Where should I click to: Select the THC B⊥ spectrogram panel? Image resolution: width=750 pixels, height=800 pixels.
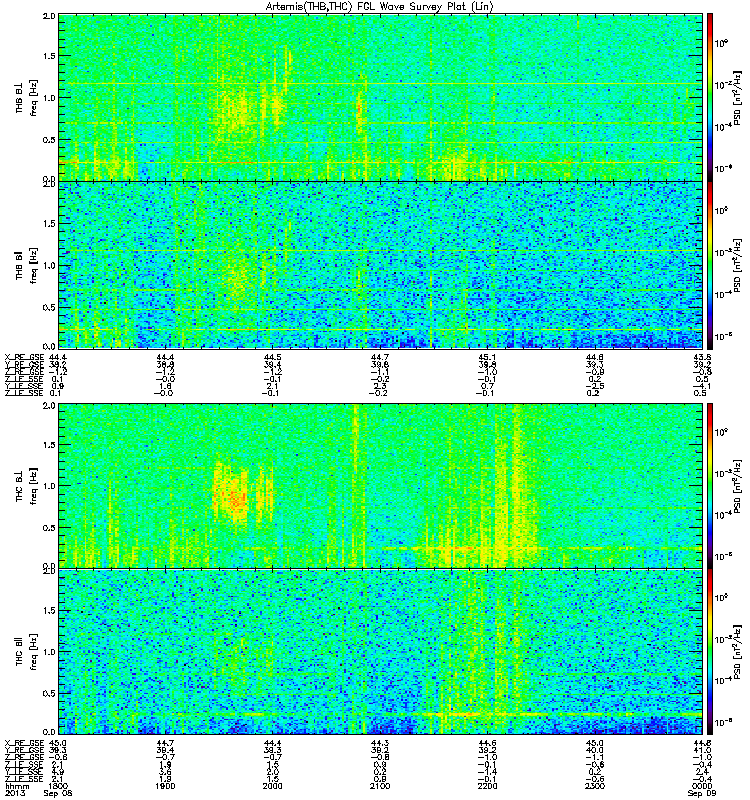click(x=381, y=486)
